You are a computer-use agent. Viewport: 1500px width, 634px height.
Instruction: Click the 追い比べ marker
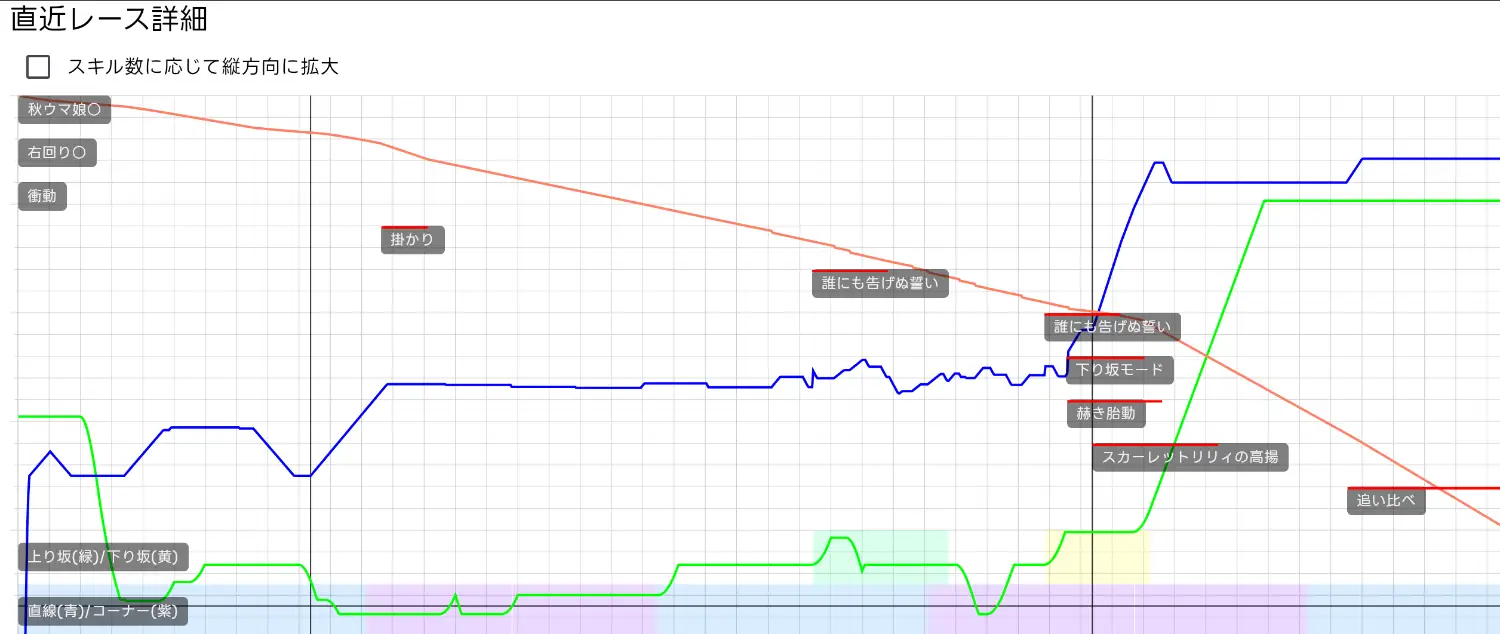1386,501
